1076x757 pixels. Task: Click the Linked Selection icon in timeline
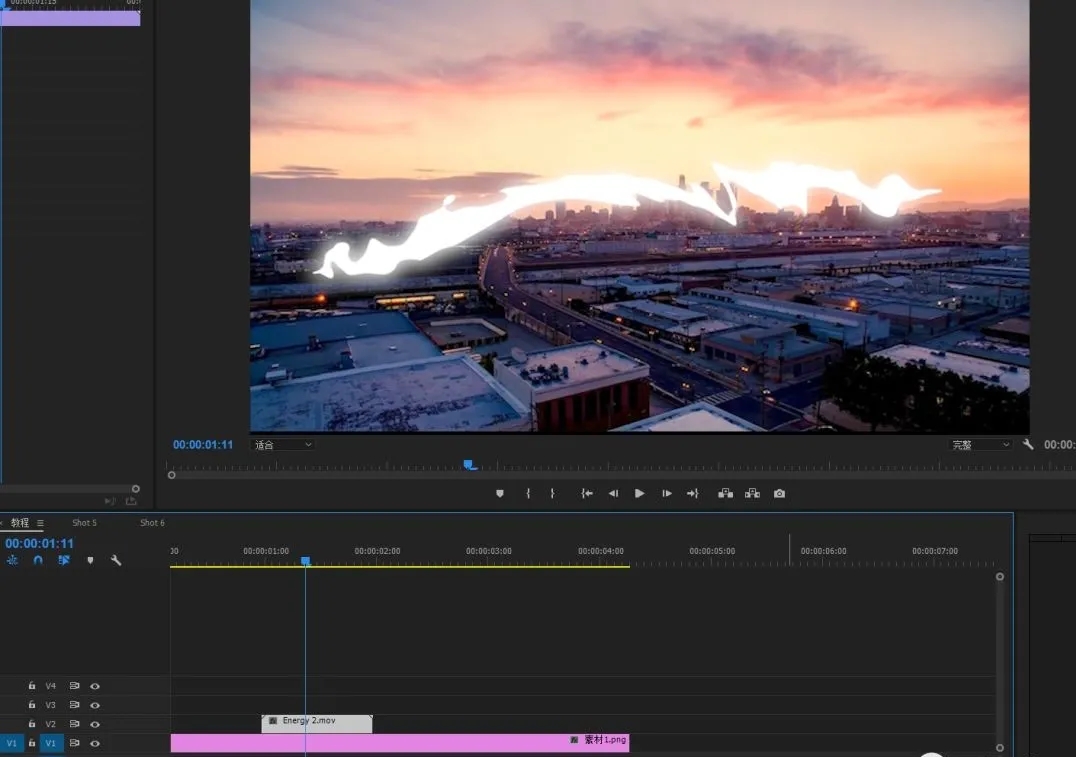(63, 561)
